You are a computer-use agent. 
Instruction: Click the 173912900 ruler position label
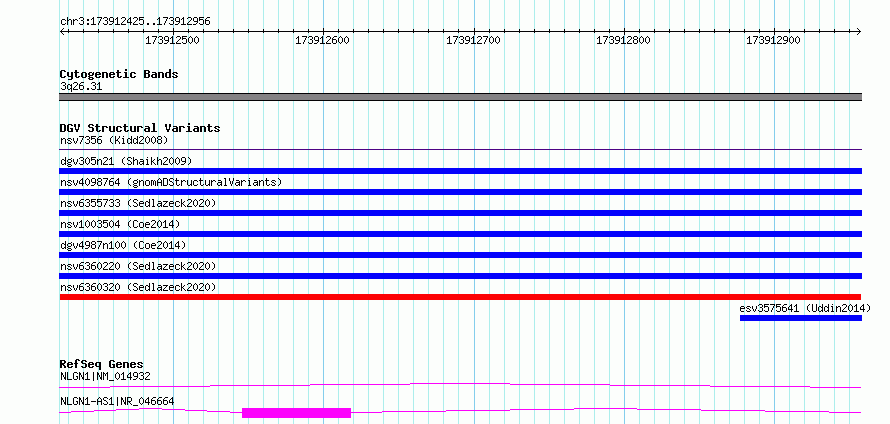coord(773,40)
